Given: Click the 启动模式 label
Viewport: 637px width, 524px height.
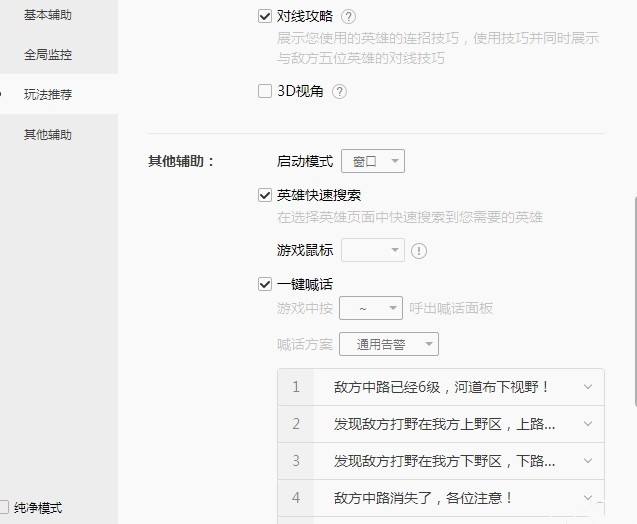Looking at the screenshot, I should click(305, 161).
